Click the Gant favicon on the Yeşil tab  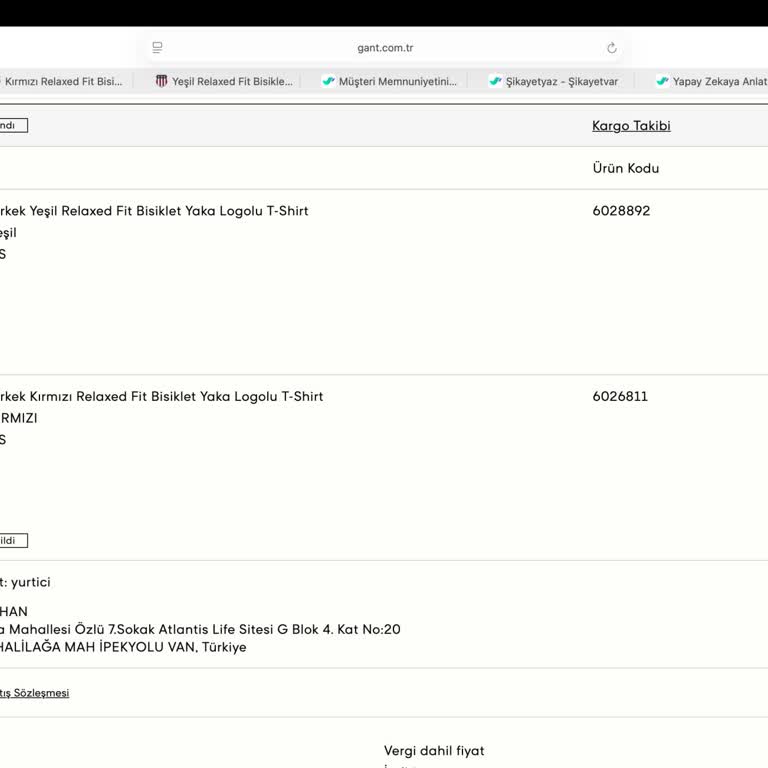(x=161, y=81)
